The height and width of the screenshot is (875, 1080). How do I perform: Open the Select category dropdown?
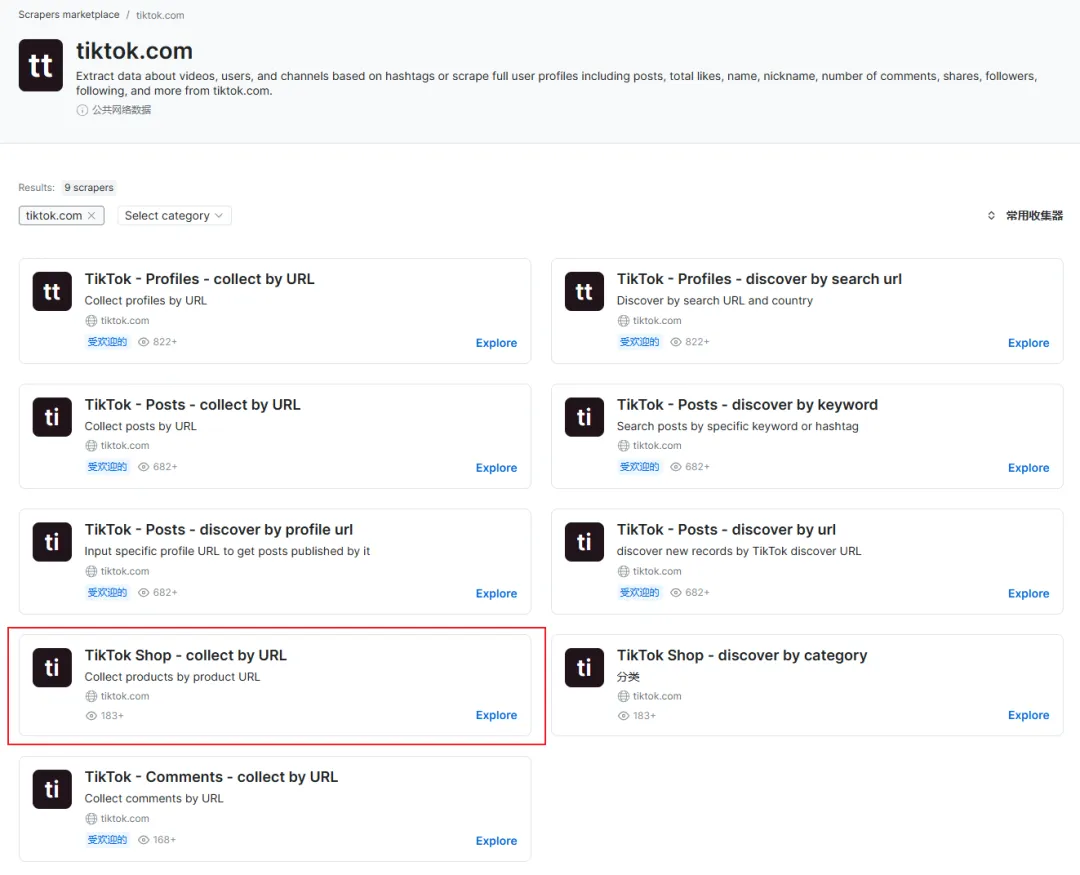pos(174,216)
